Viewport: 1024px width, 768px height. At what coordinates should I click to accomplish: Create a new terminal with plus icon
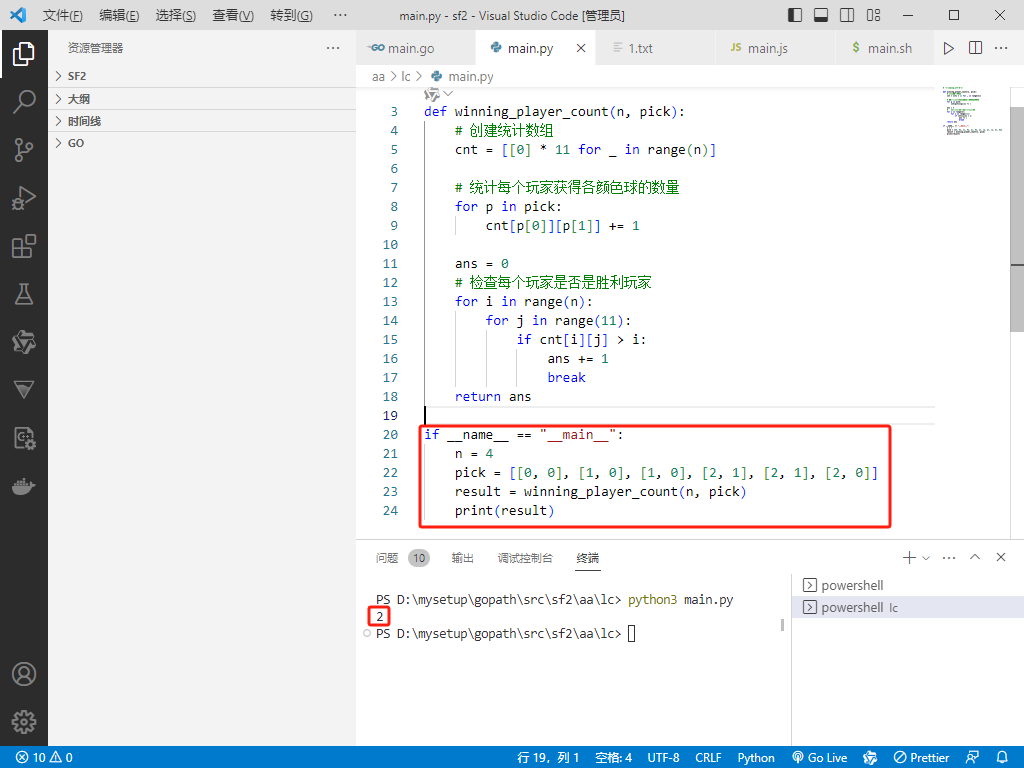(x=908, y=558)
